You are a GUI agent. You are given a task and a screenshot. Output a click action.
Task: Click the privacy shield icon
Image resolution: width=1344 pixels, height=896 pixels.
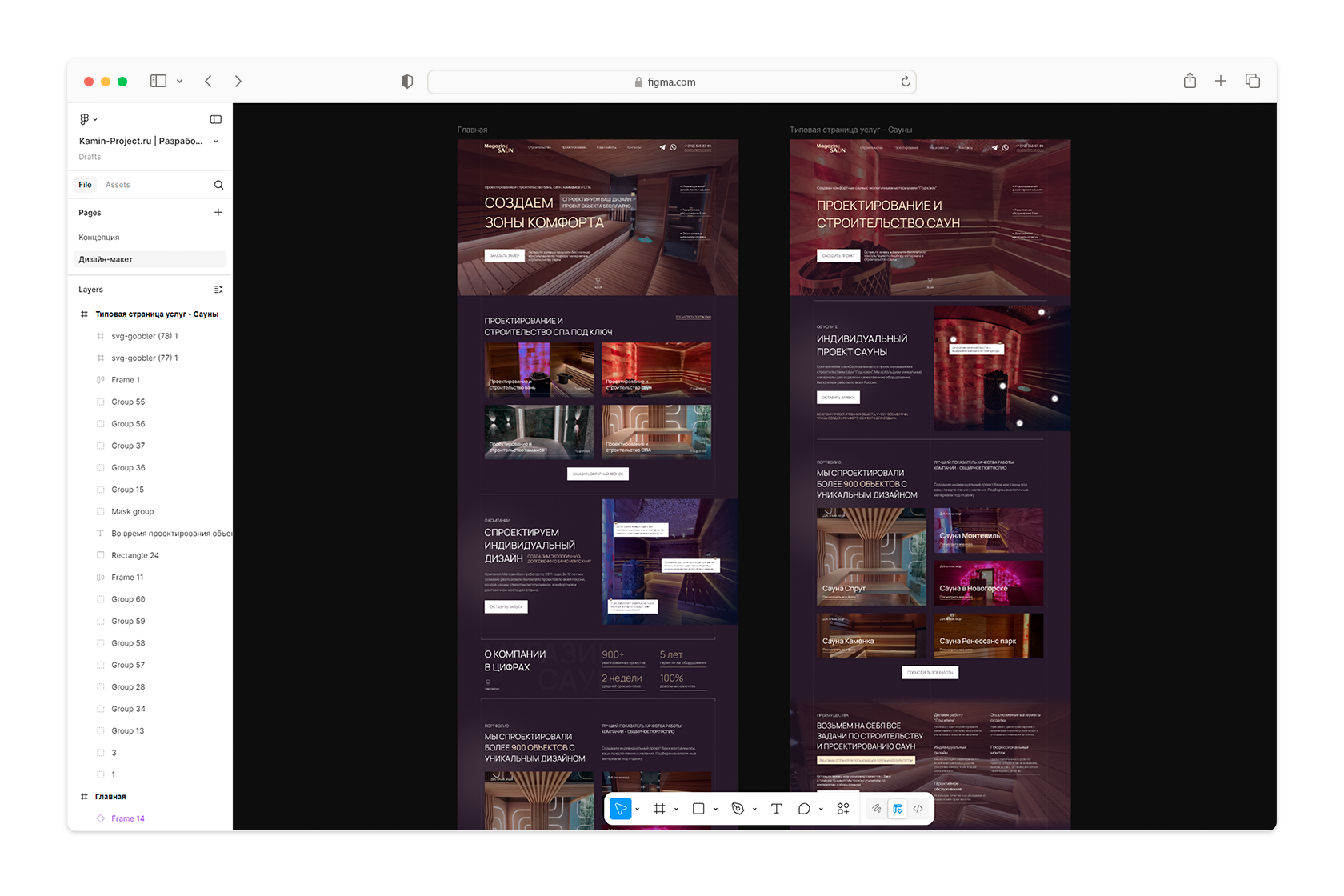coord(407,82)
